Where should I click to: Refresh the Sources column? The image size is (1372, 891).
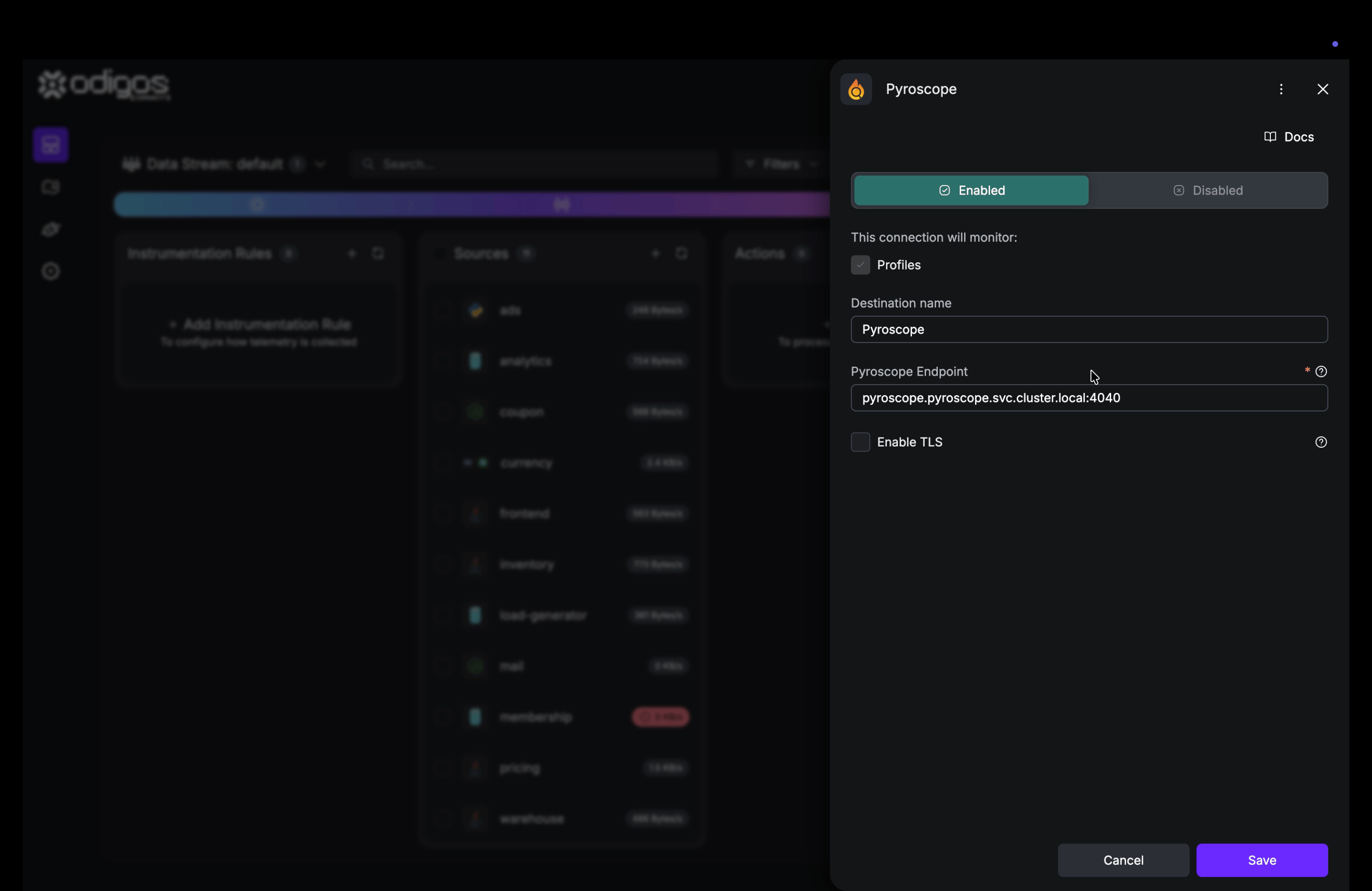tap(681, 254)
